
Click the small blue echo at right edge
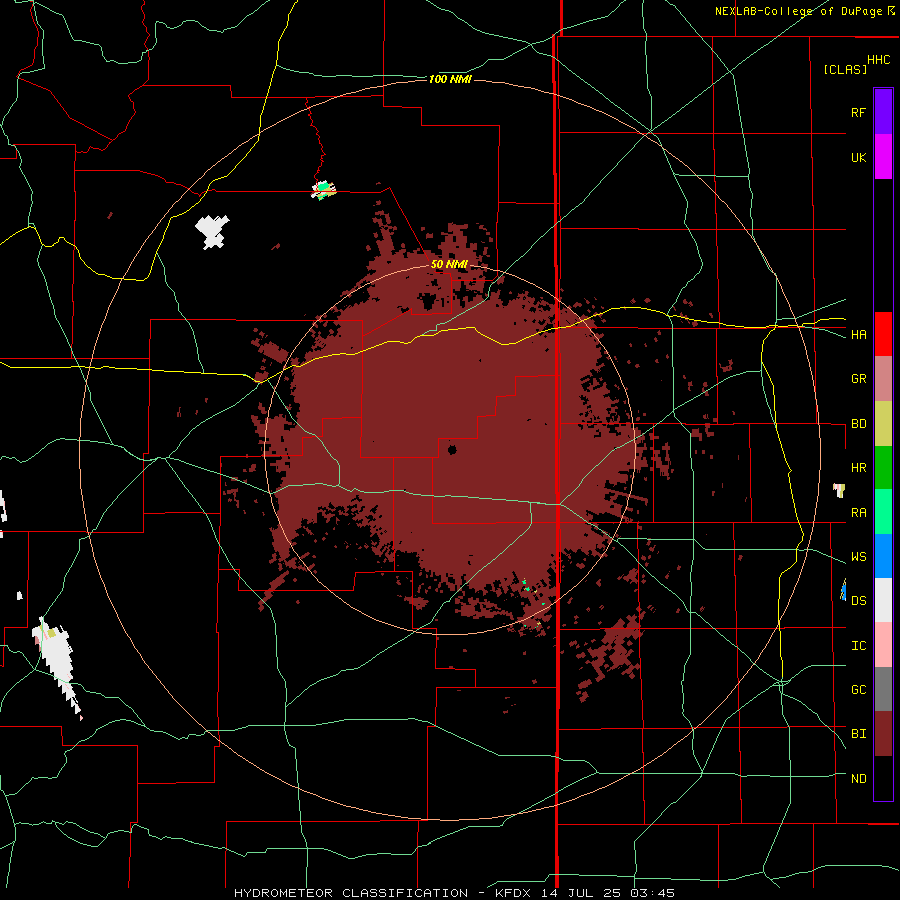click(843, 589)
